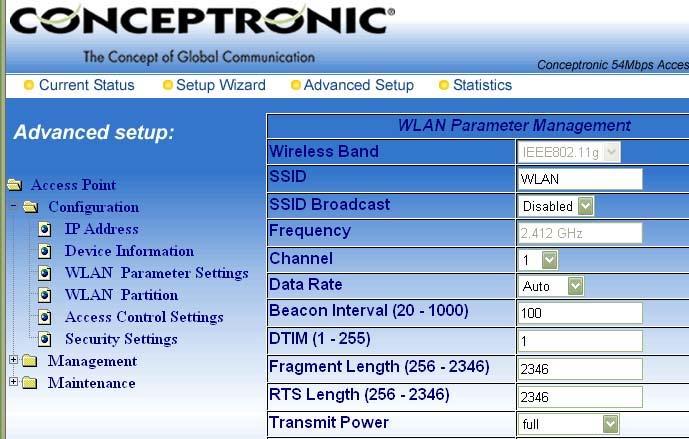Screen dimensions: 689x439
Task: Click the Beacon Interval input field
Action: pyautogui.click(x=580, y=313)
